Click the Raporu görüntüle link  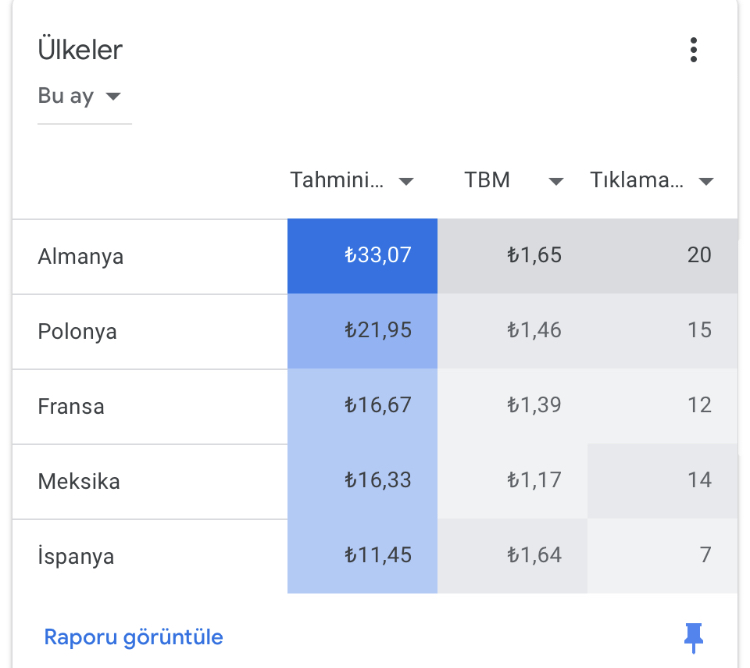pos(133,637)
